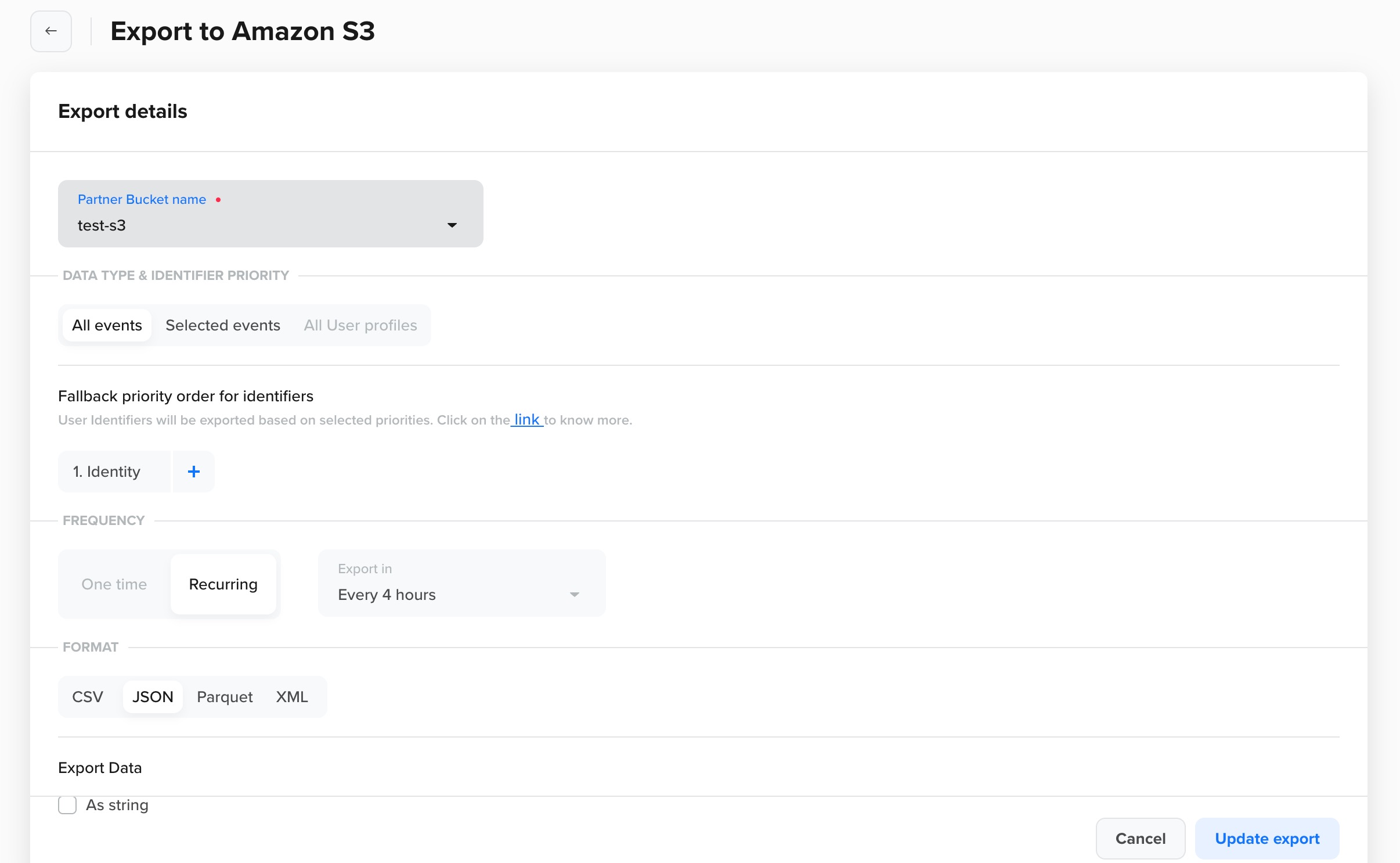The width and height of the screenshot is (1400, 863).
Task: Select the JSON format icon
Action: 152,697
